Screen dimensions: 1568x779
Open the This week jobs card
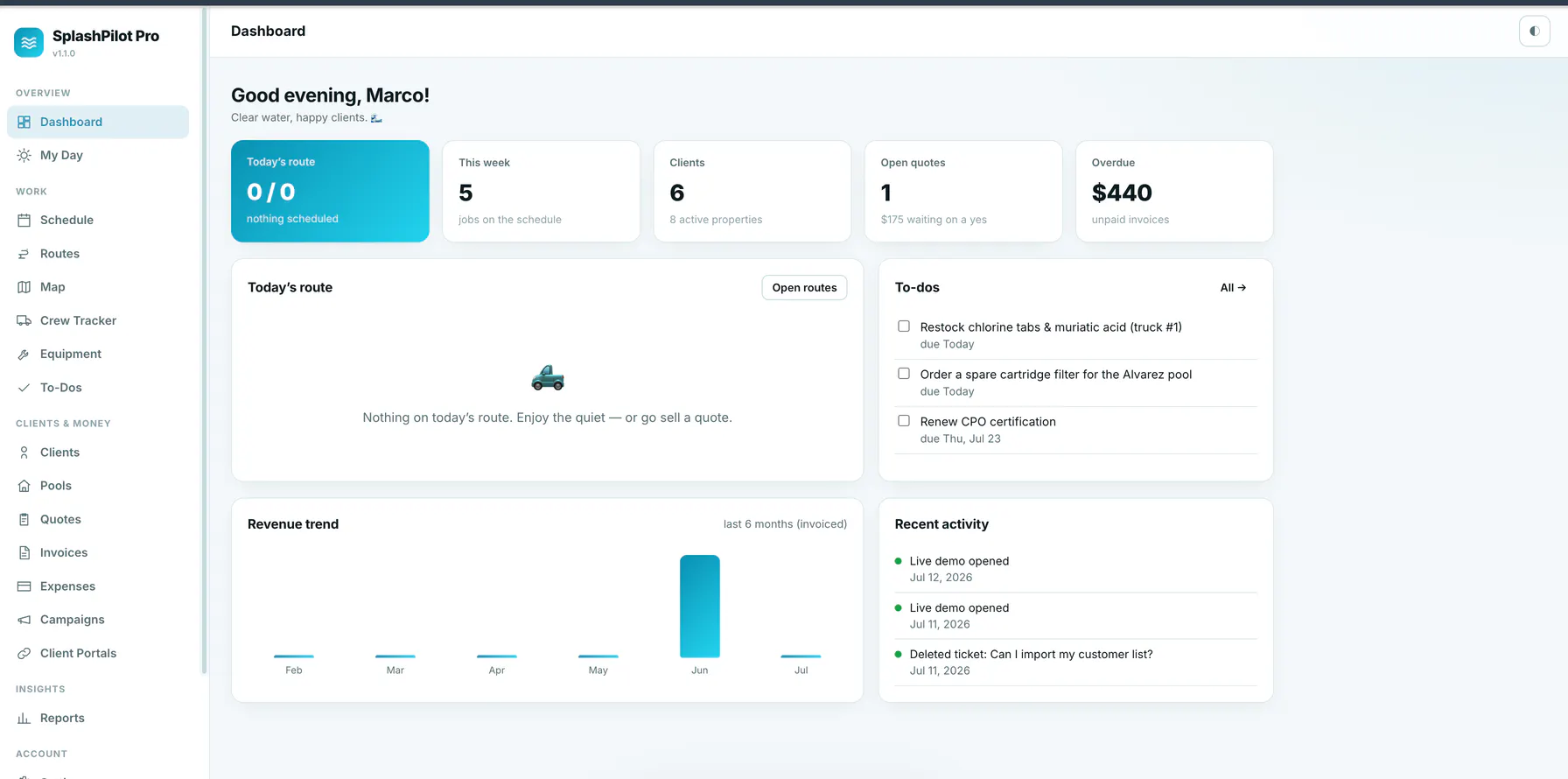(541, 191)
